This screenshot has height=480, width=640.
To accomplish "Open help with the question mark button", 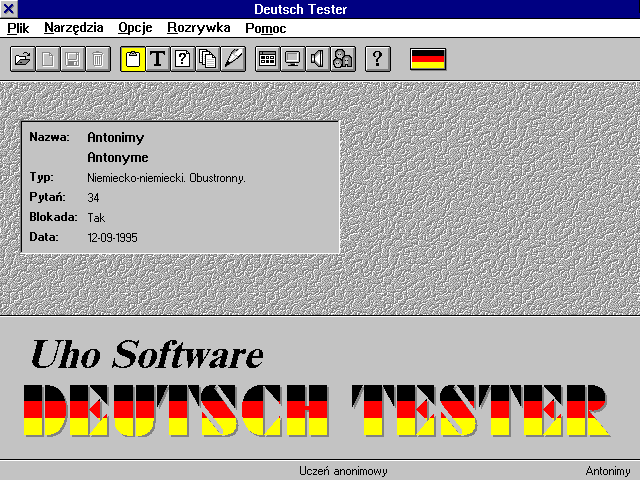I will (377, 59).
